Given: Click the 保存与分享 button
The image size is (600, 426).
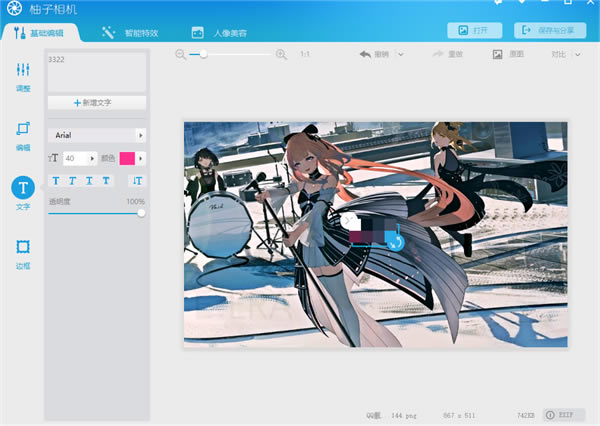Looking at the screenshot, I should pos(550,30).
